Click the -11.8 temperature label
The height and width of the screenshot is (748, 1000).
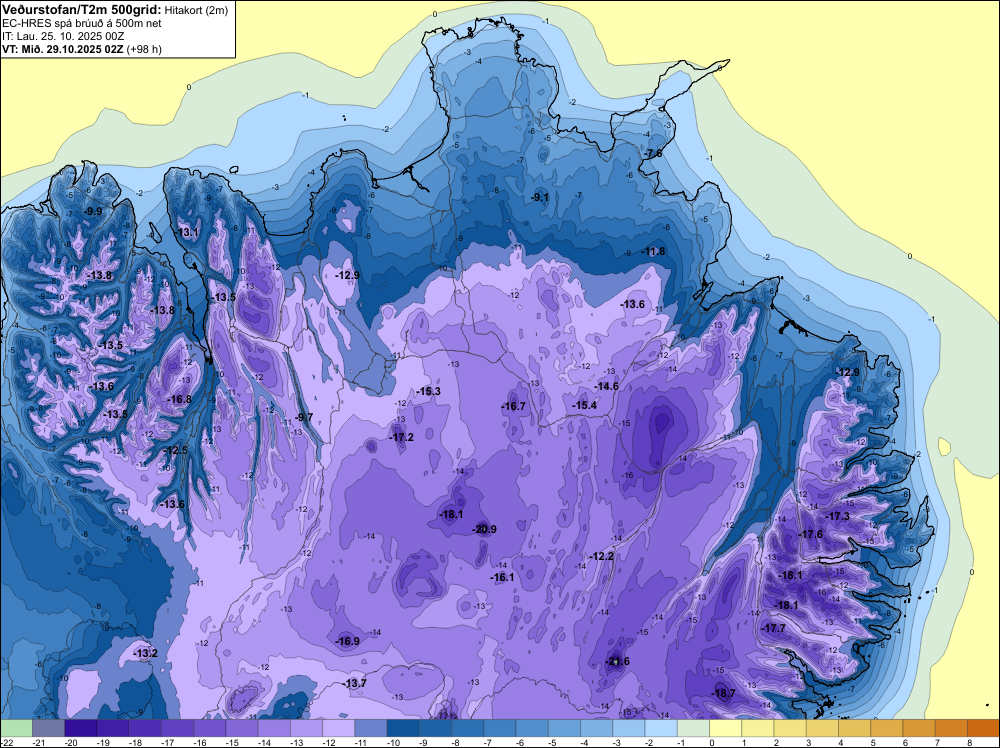point(654,251)
